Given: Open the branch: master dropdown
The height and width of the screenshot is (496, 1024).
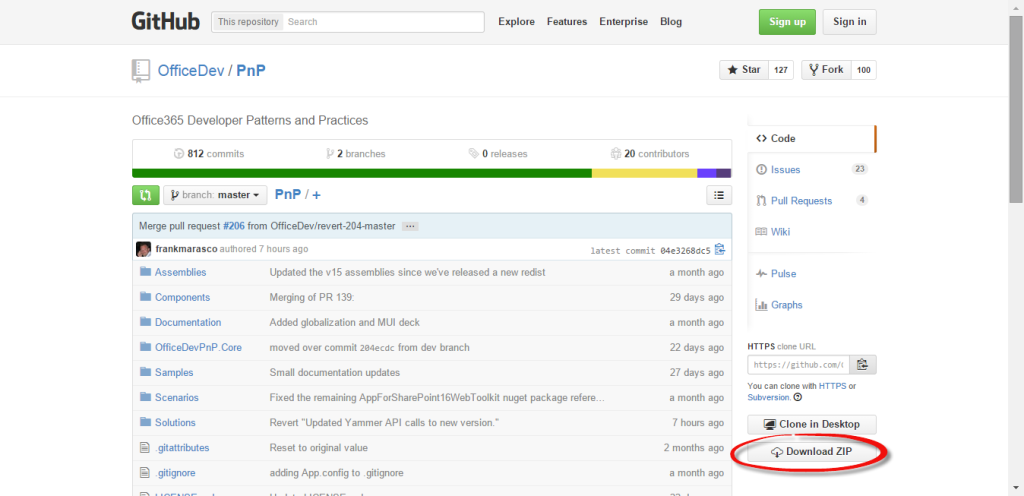Looking at the screenshot, I should pyautogui.click(x=216, y=194).
